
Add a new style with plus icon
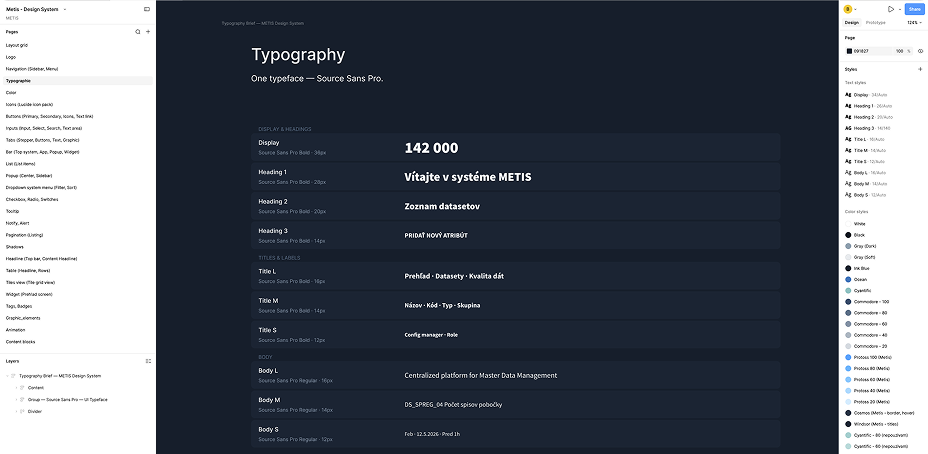coord(920,69)
